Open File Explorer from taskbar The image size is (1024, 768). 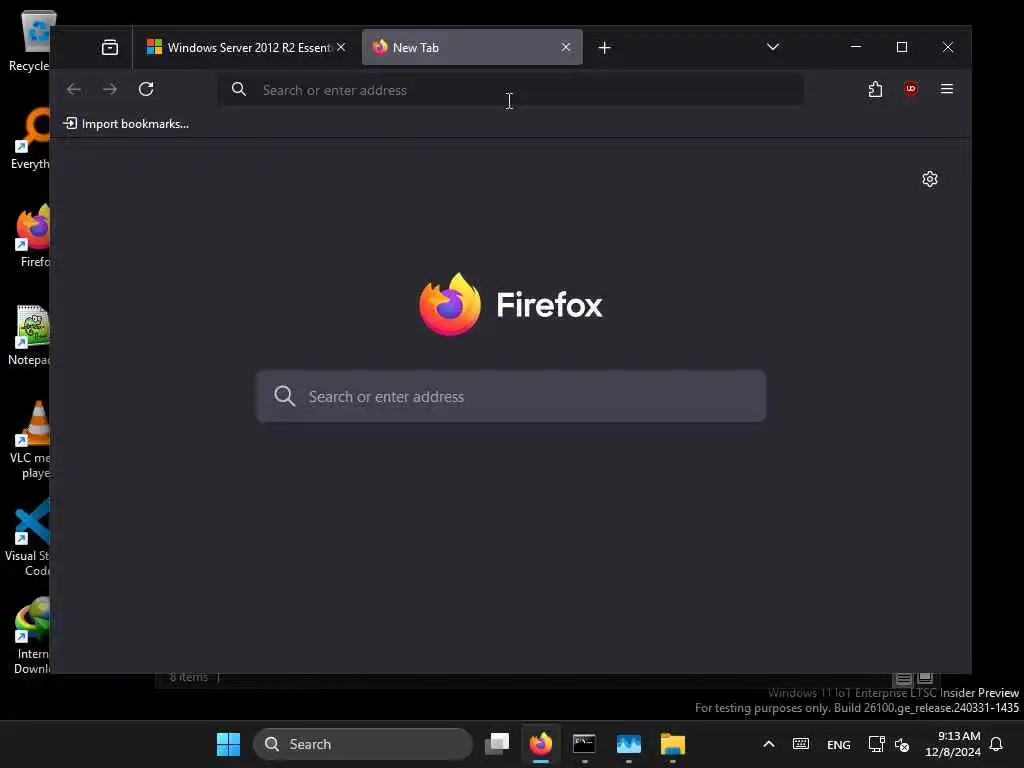(673, 744)
